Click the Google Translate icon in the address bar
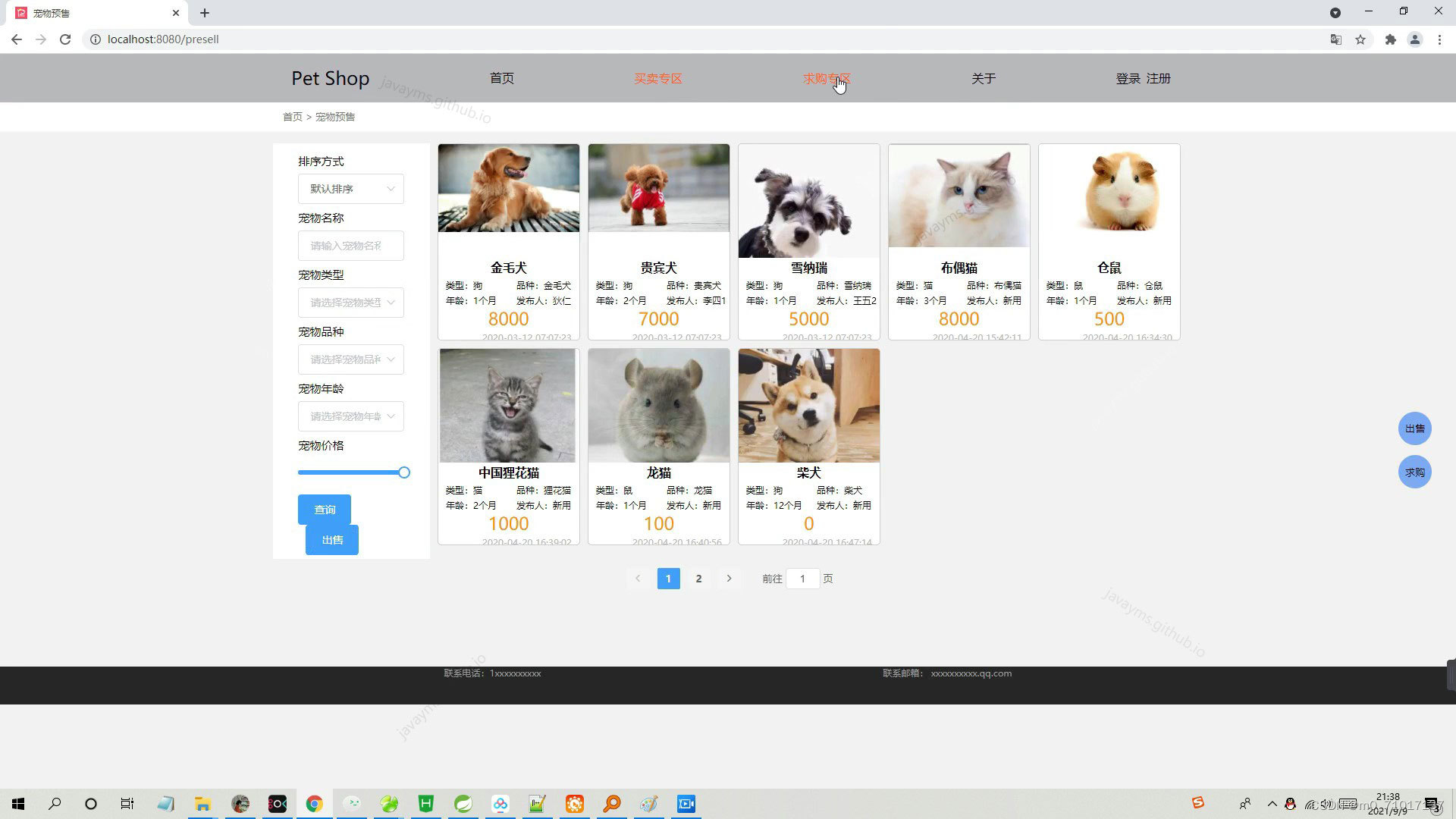This screenshot has height=819, width=1456. tap(1336, 39)
